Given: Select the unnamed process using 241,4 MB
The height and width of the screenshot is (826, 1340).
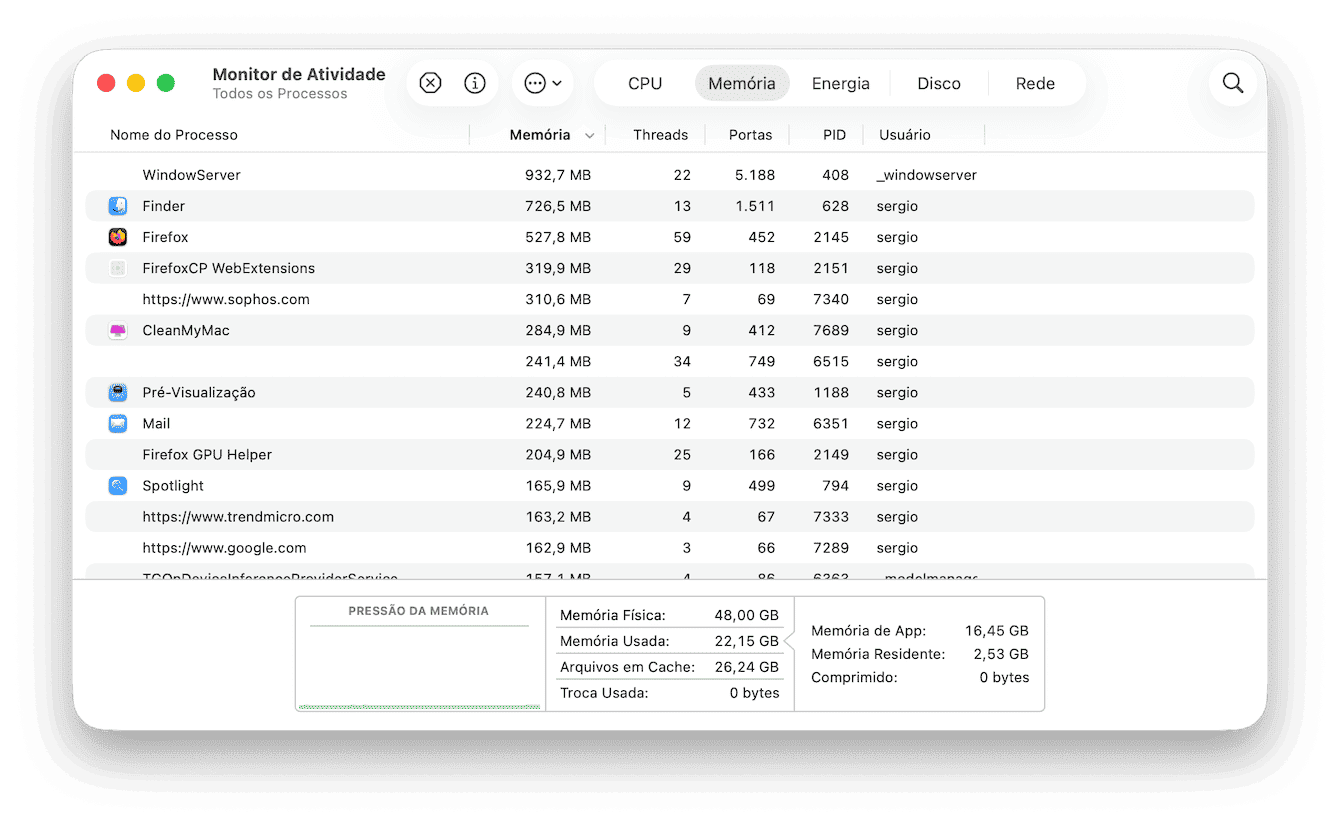Looking at the screenshot, I should click(x=670, y=361).
